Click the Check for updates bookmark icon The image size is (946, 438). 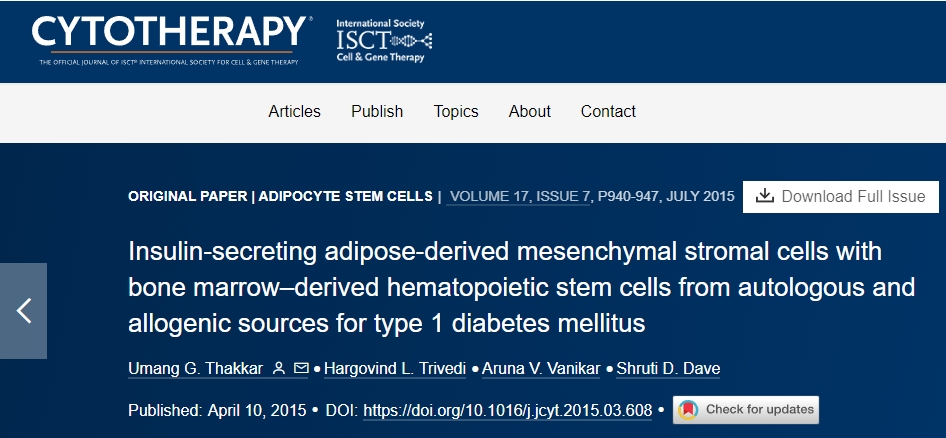tap(689, 409)
